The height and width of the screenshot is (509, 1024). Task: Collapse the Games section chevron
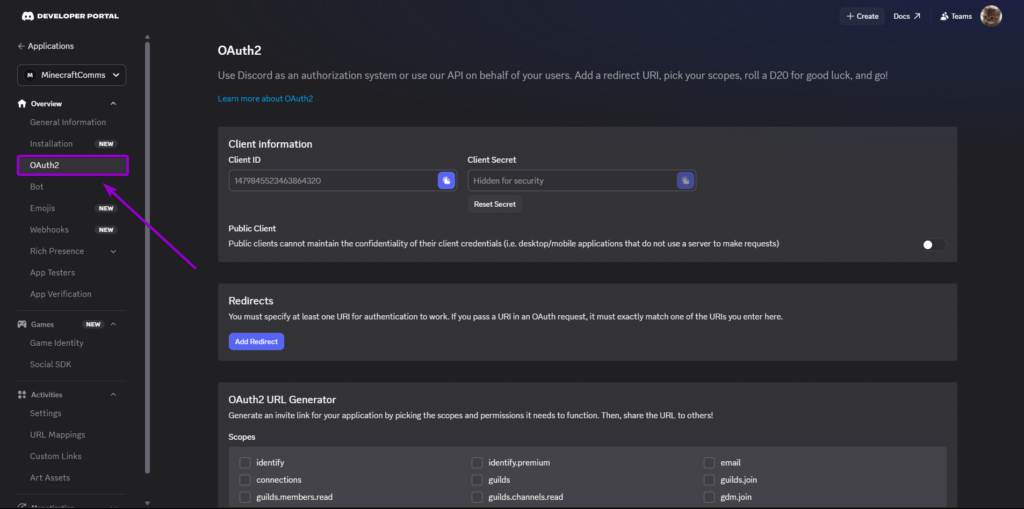pyautogui.click(x=113, y=324)
